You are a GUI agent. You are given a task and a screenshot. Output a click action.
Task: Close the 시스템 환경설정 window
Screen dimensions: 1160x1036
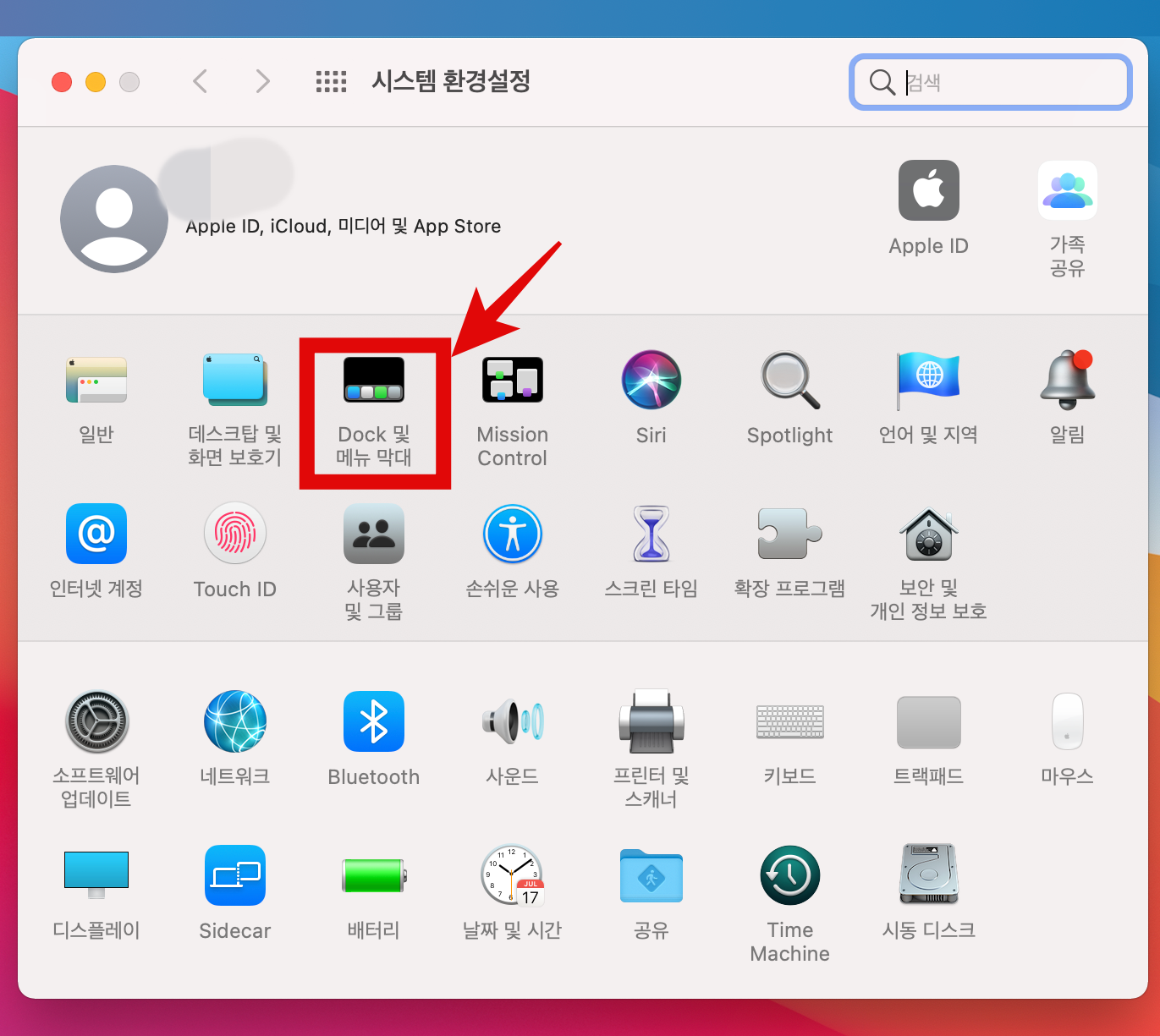(x=62, y=82)
